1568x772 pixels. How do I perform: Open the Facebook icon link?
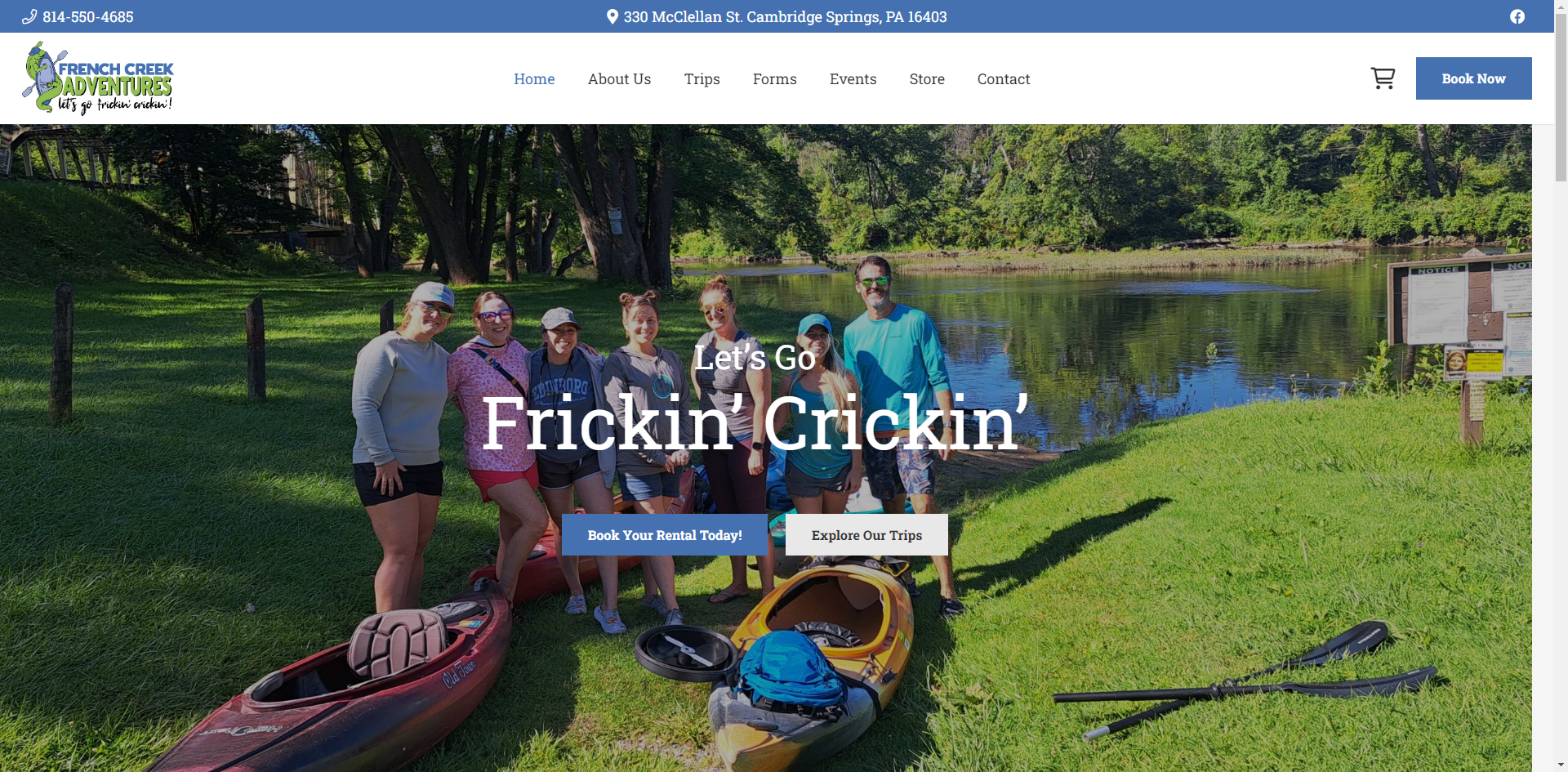(1517, 16)
